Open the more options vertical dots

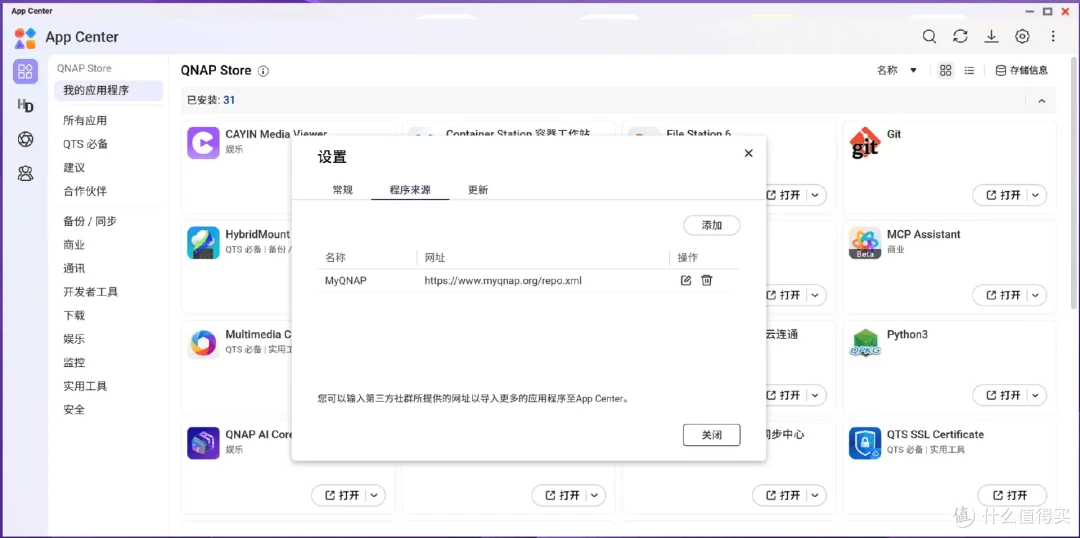(1052, 37)
